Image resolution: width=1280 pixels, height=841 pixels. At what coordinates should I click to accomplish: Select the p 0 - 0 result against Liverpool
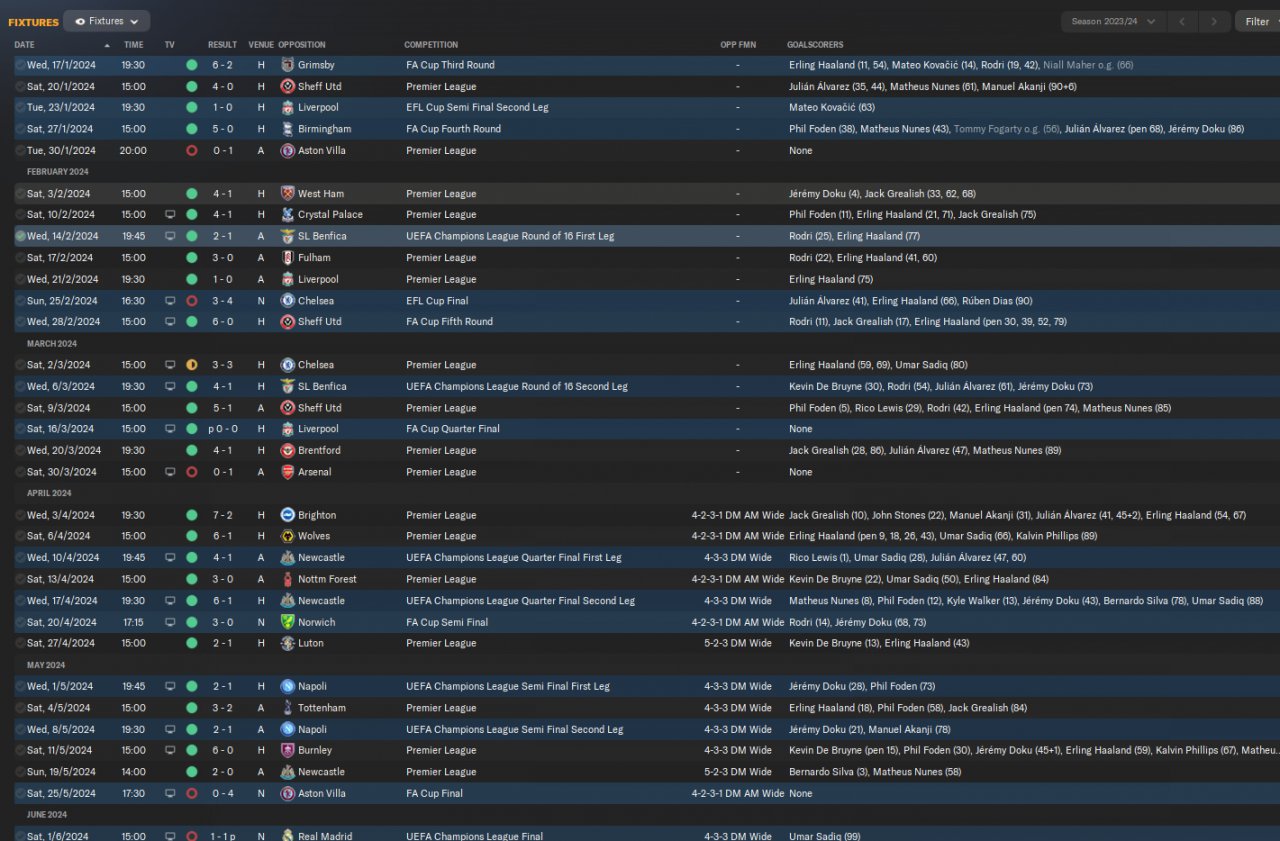[221, 429]
